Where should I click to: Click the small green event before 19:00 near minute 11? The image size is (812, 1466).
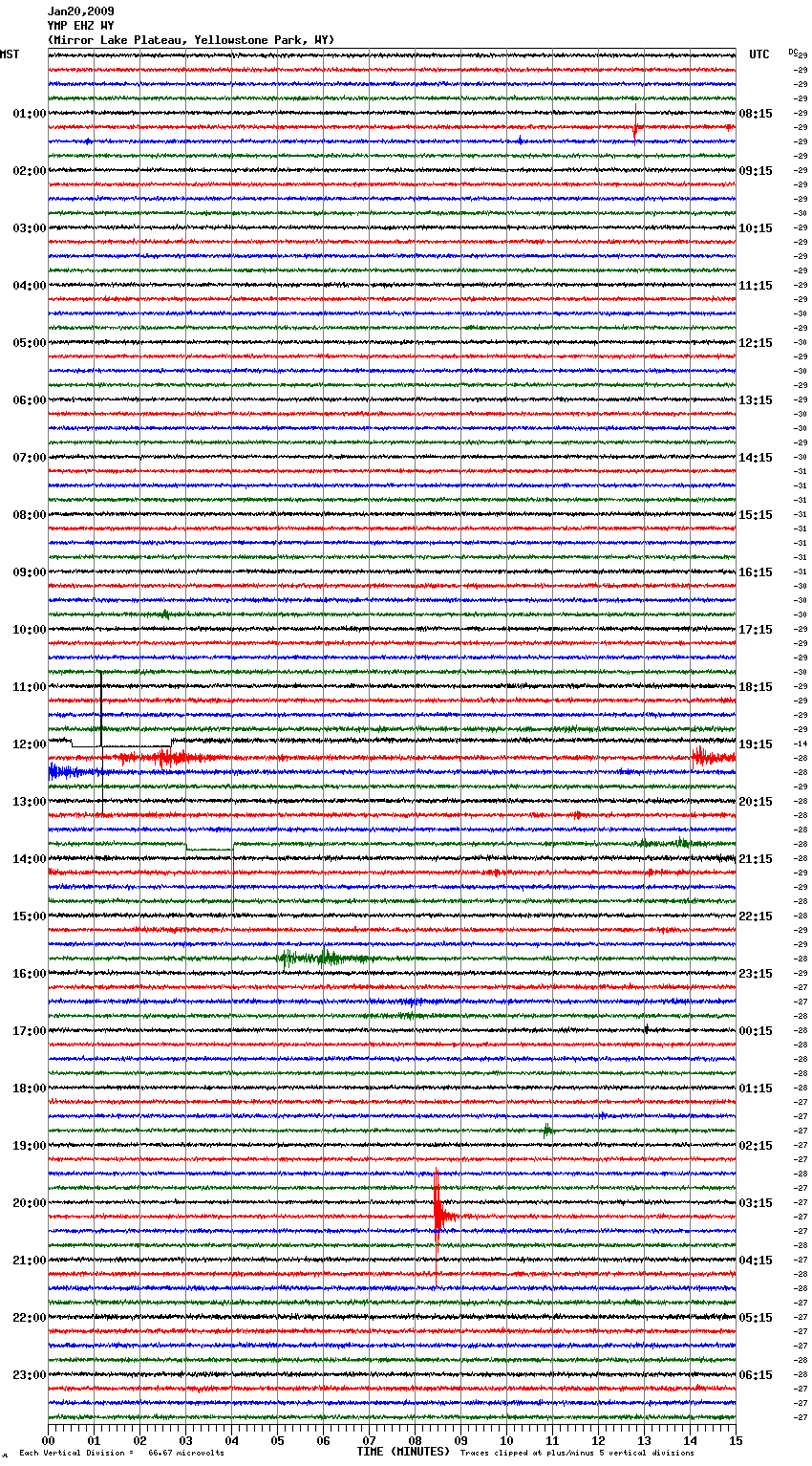pos(547,1131)
